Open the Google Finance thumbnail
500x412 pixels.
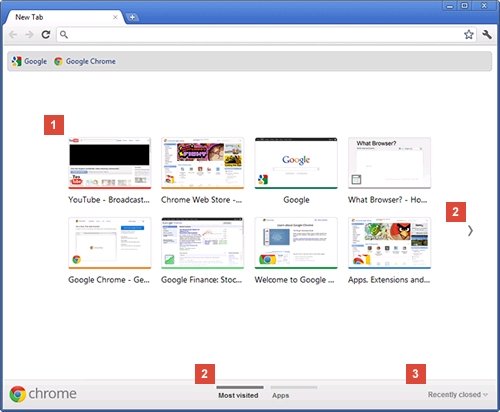tap(202, 243)
